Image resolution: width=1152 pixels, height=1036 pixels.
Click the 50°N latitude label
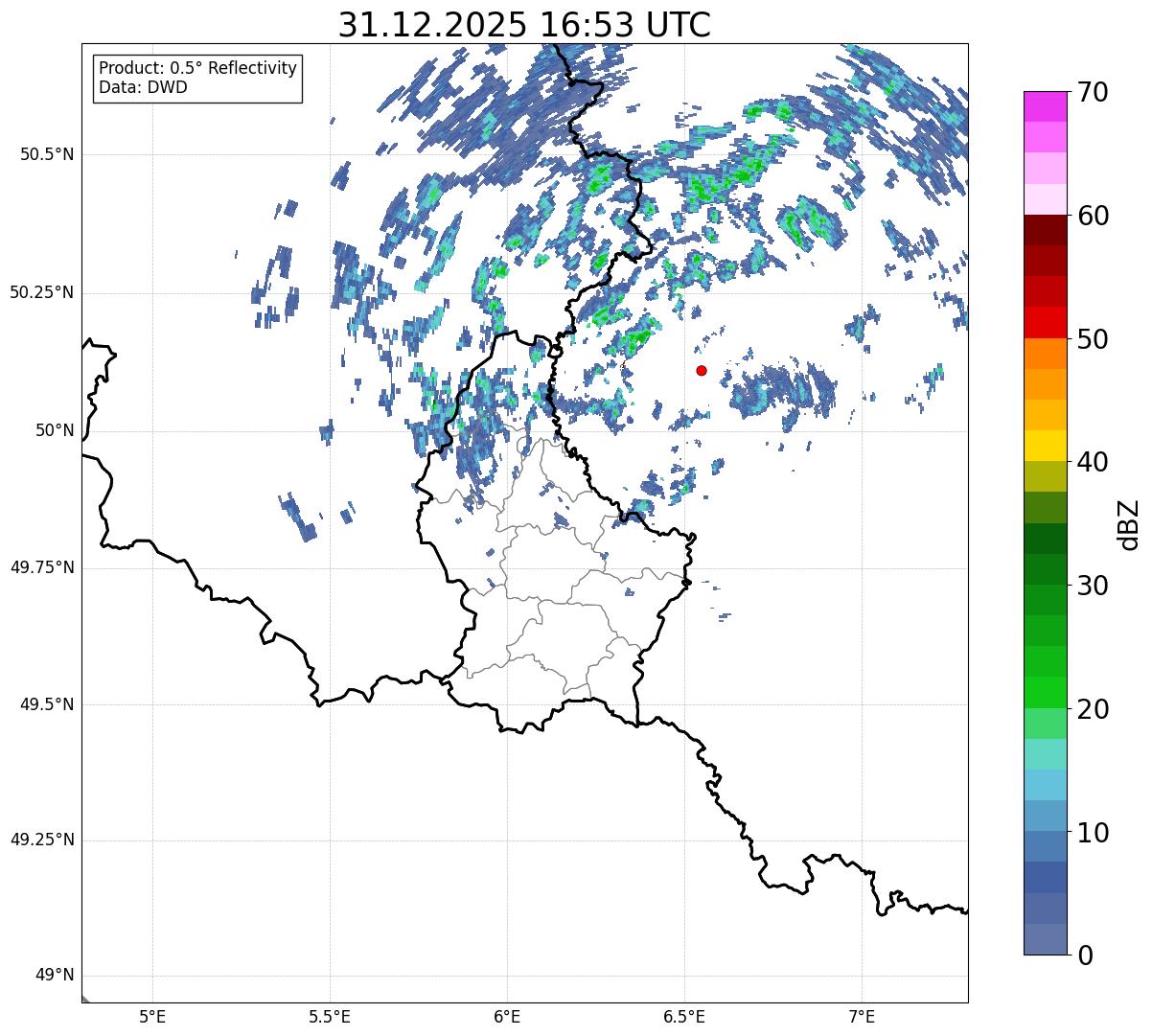click(54, 430)
